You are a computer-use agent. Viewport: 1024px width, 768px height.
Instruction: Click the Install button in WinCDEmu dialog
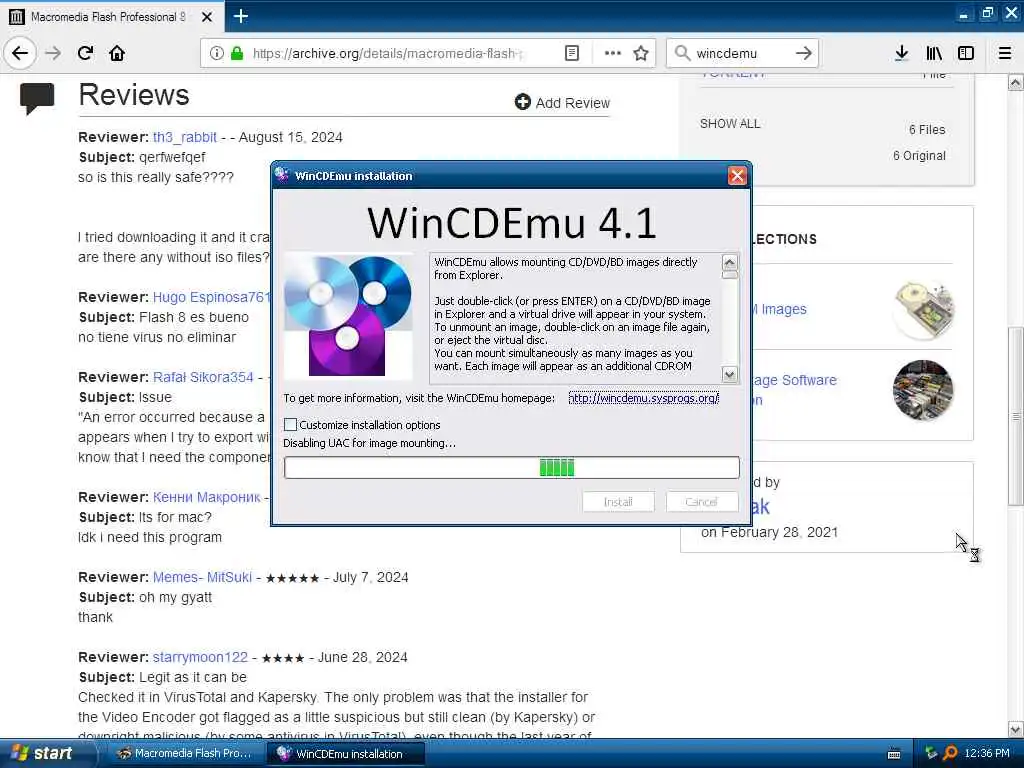[x=618, y=502]
